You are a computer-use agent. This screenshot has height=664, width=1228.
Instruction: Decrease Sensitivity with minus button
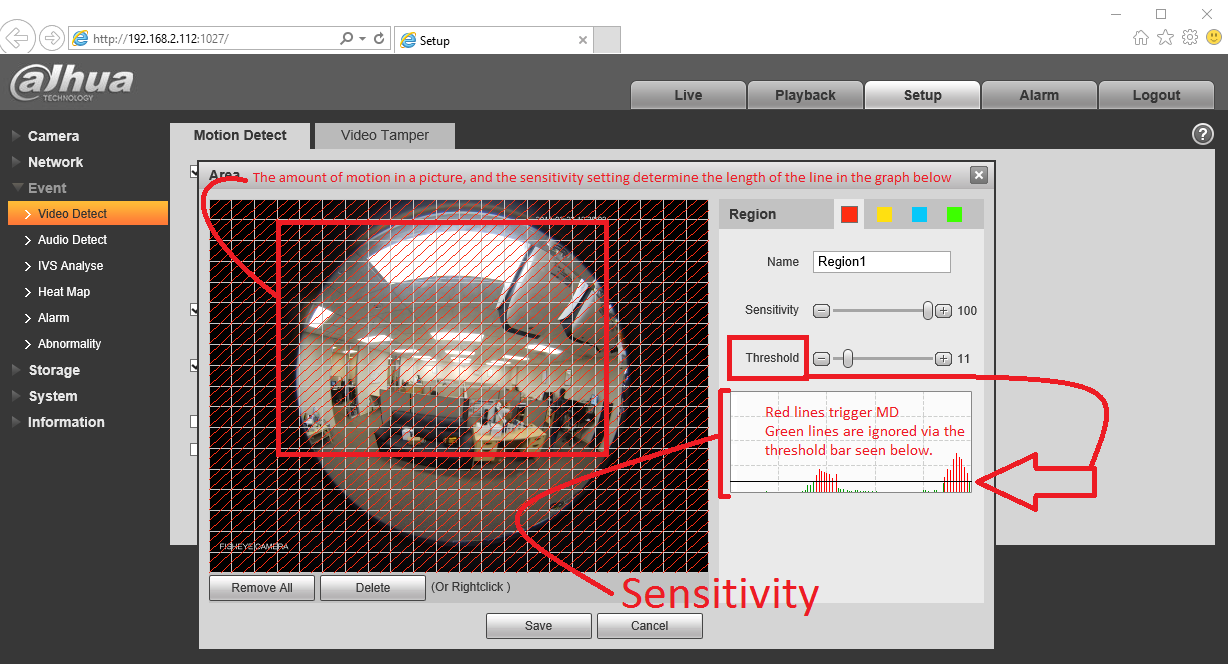click(x=821, y=311)
